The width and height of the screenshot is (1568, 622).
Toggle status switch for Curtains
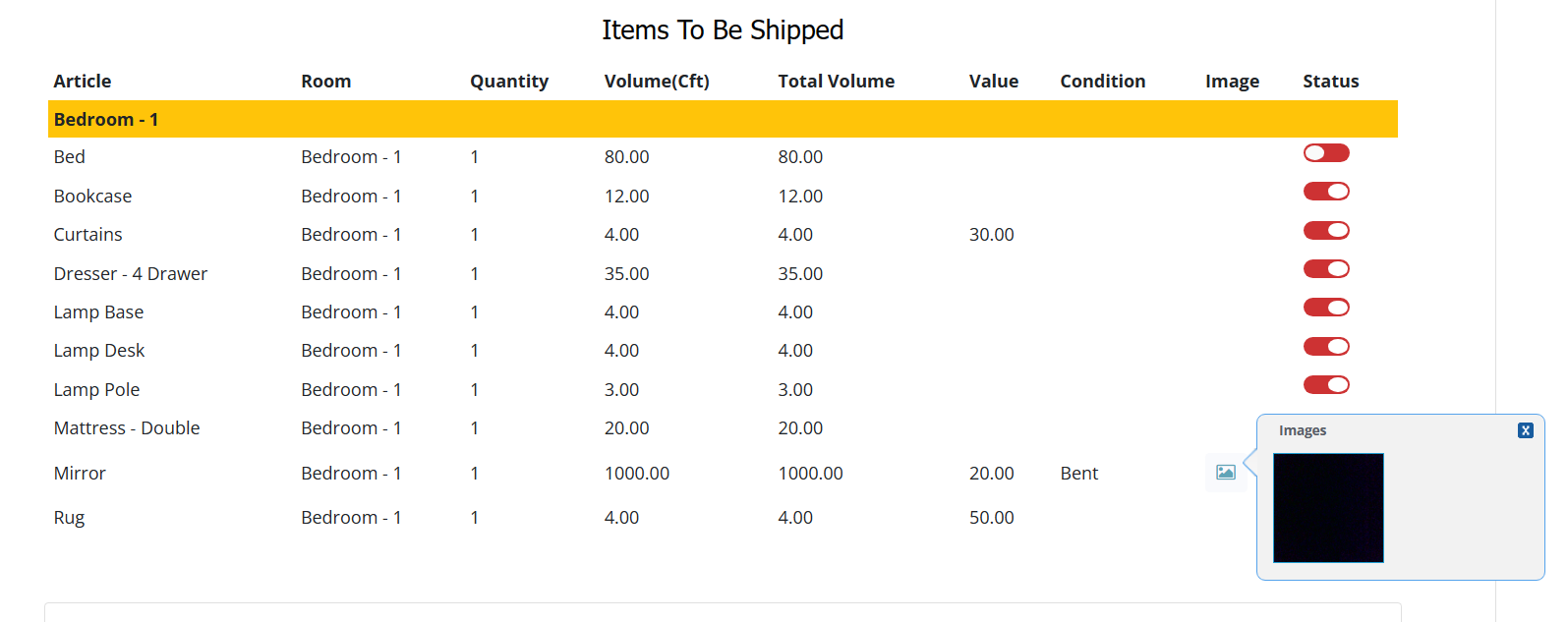[x=1326, y=230]
